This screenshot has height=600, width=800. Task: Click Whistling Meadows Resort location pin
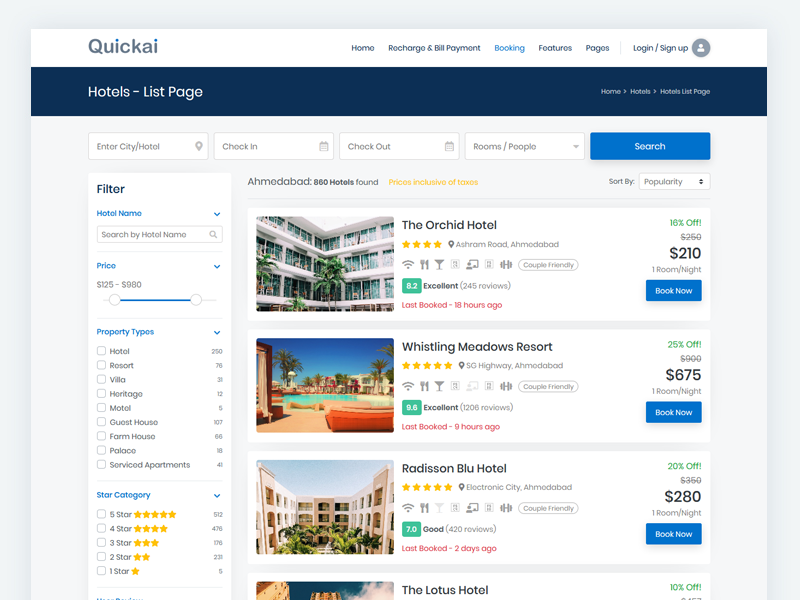pos(461,366)
